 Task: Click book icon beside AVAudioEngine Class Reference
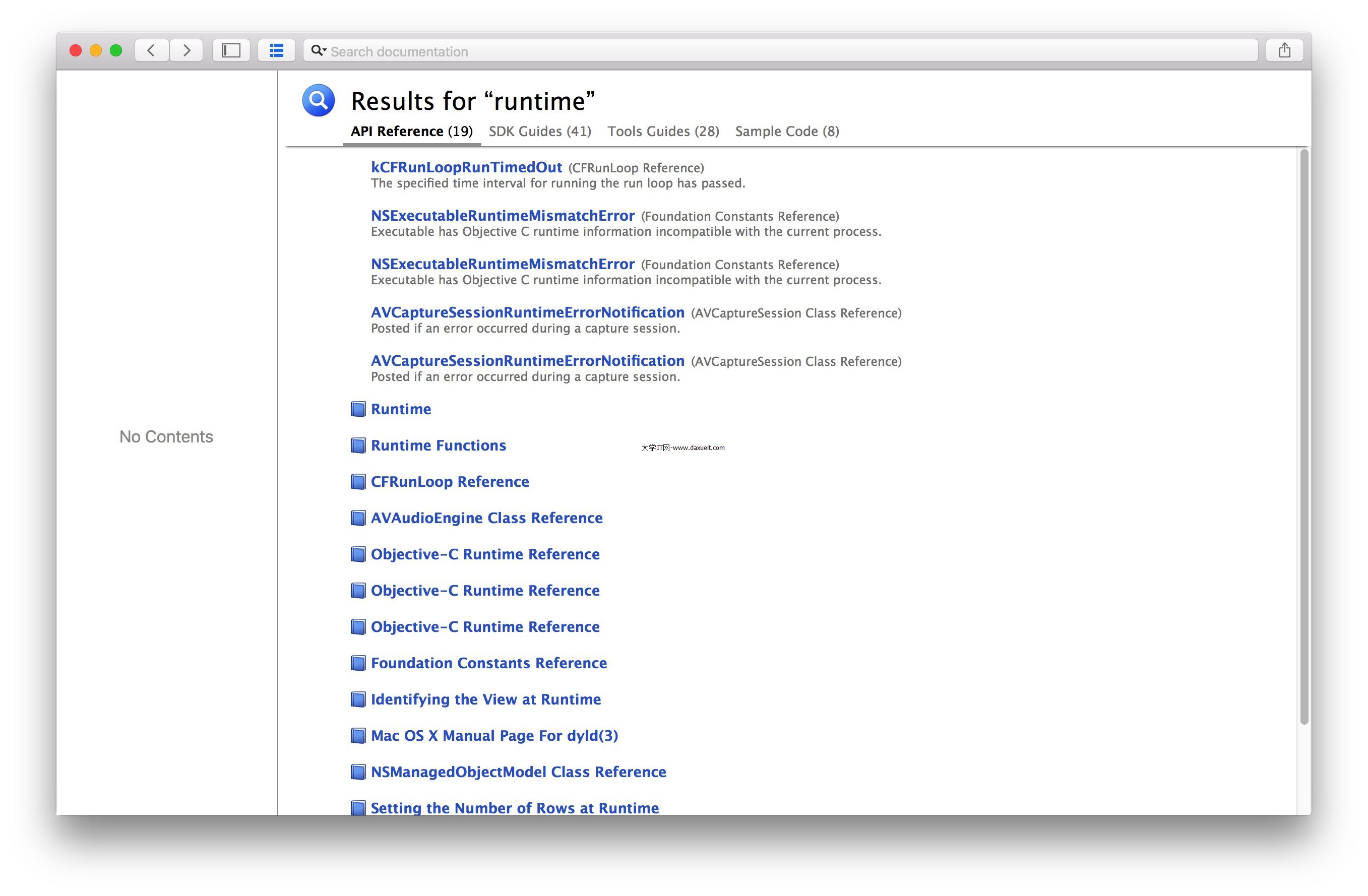358,518
